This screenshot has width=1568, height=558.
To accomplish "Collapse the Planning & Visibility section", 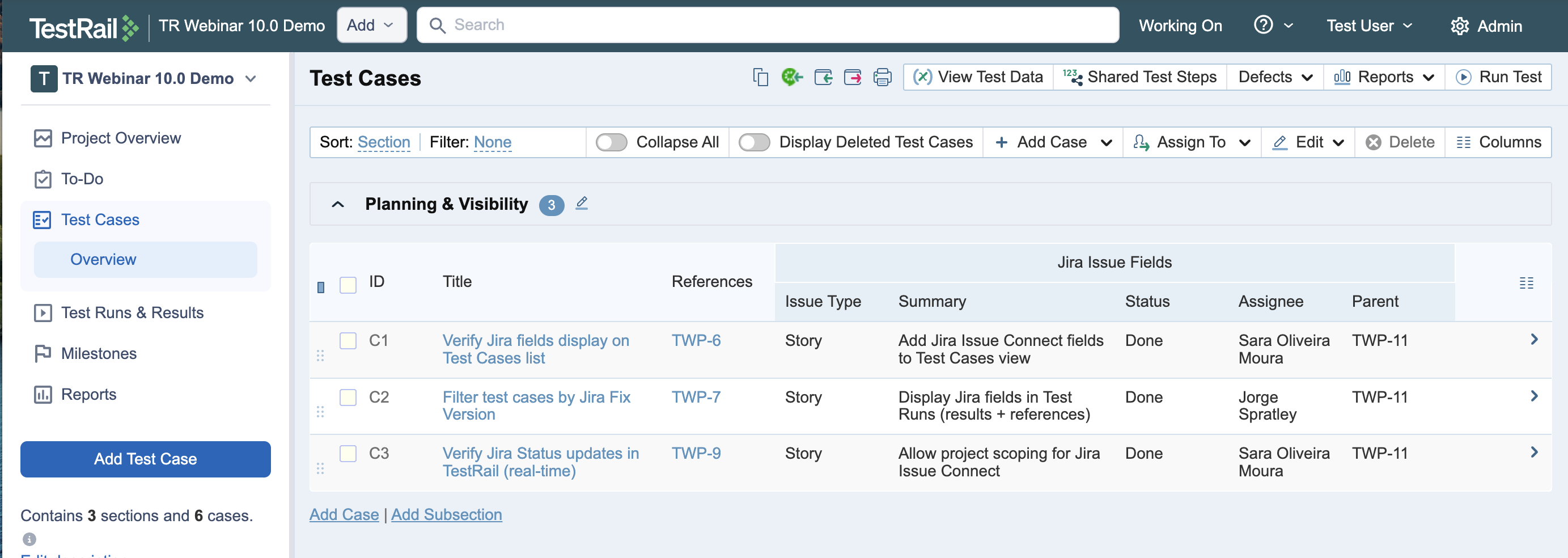I will (337, 204).
